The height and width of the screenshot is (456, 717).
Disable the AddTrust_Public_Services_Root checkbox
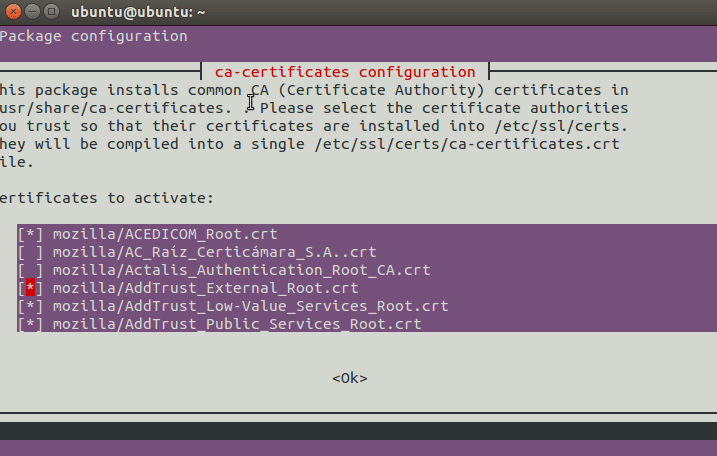coord(30,324)
